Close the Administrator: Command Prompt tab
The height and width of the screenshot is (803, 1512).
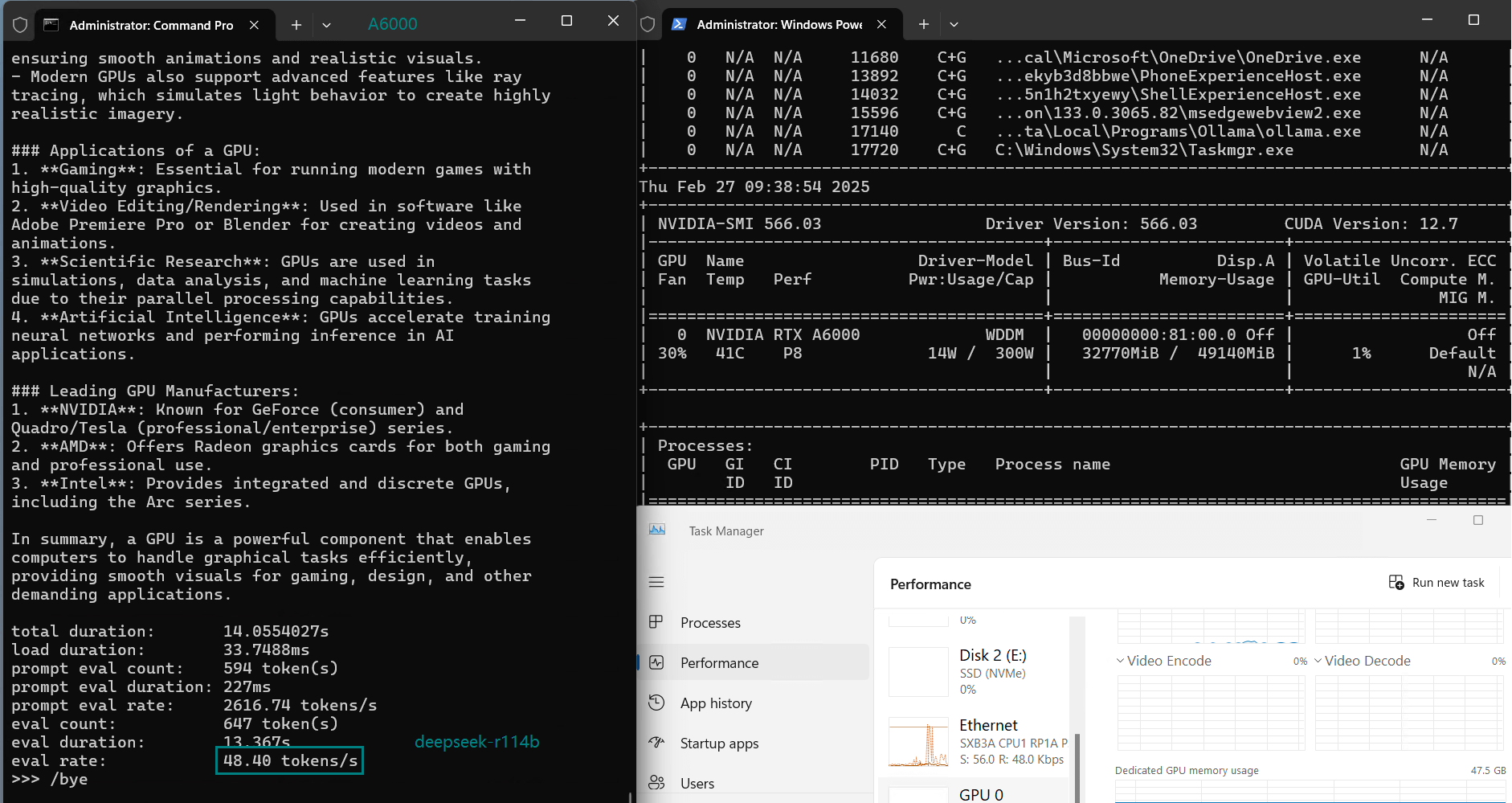254,25
